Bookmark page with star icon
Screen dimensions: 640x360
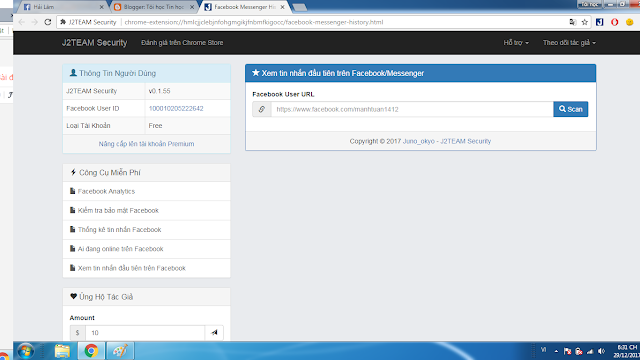584,22
